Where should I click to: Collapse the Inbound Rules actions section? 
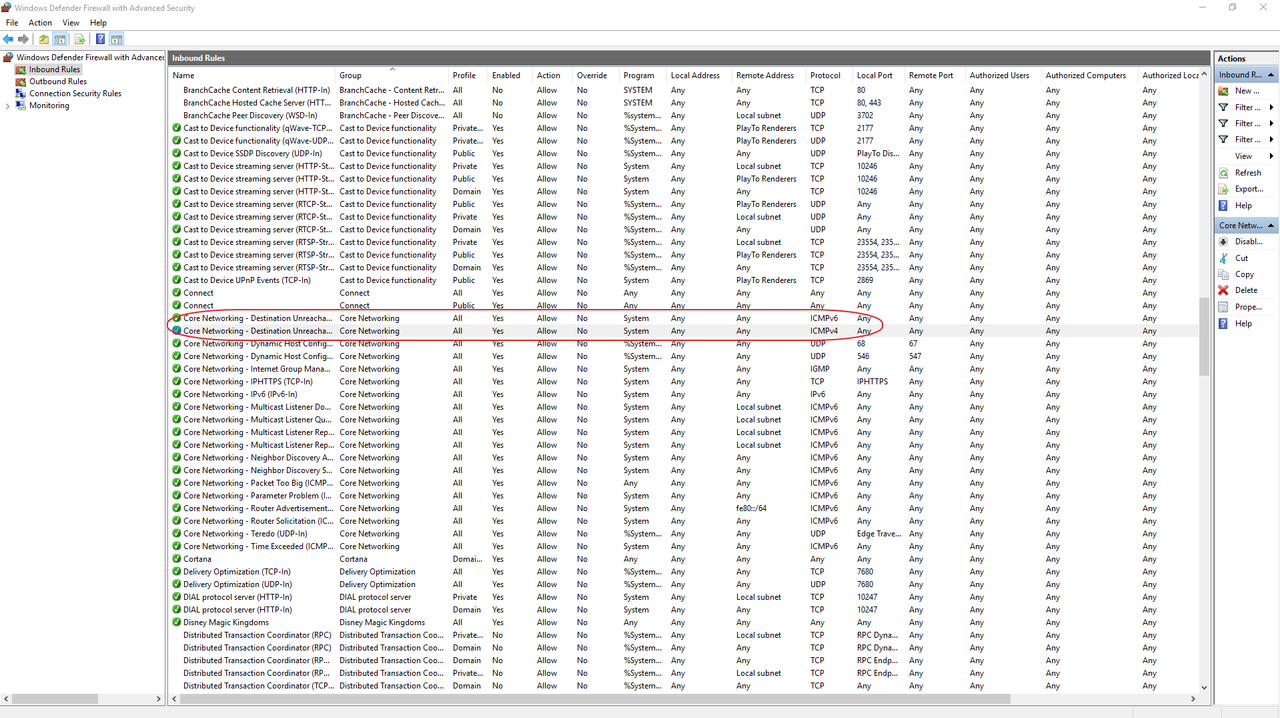(1271, 75)
